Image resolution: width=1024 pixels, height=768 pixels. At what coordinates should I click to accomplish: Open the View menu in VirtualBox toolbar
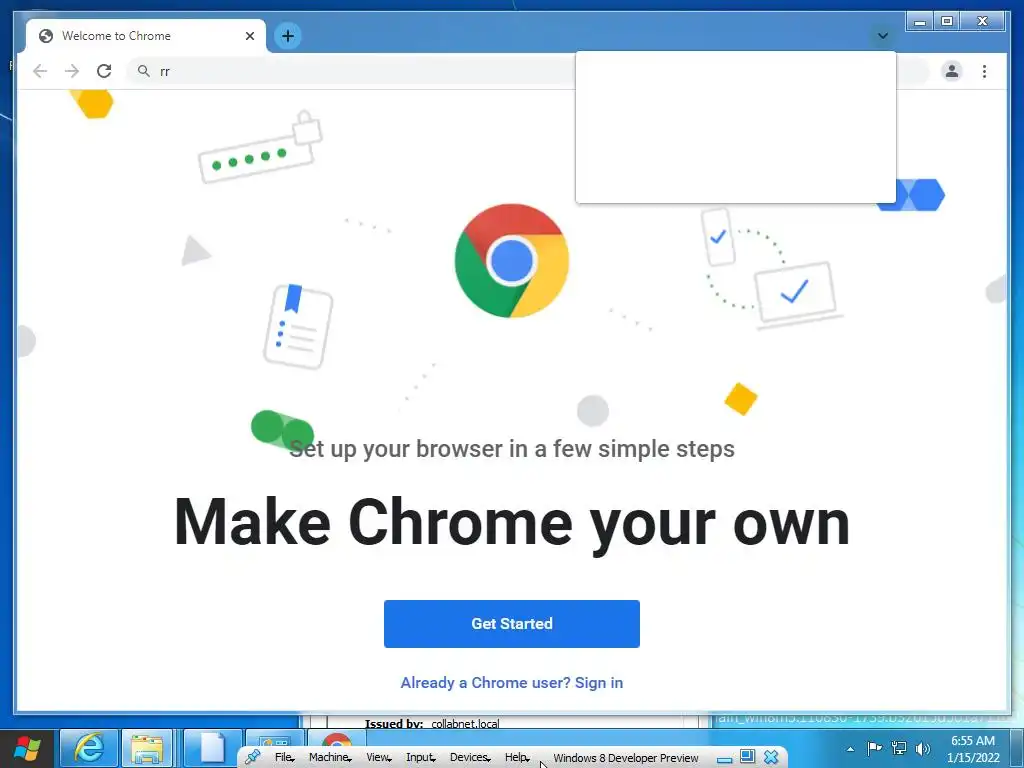click(x=378, y=758)
